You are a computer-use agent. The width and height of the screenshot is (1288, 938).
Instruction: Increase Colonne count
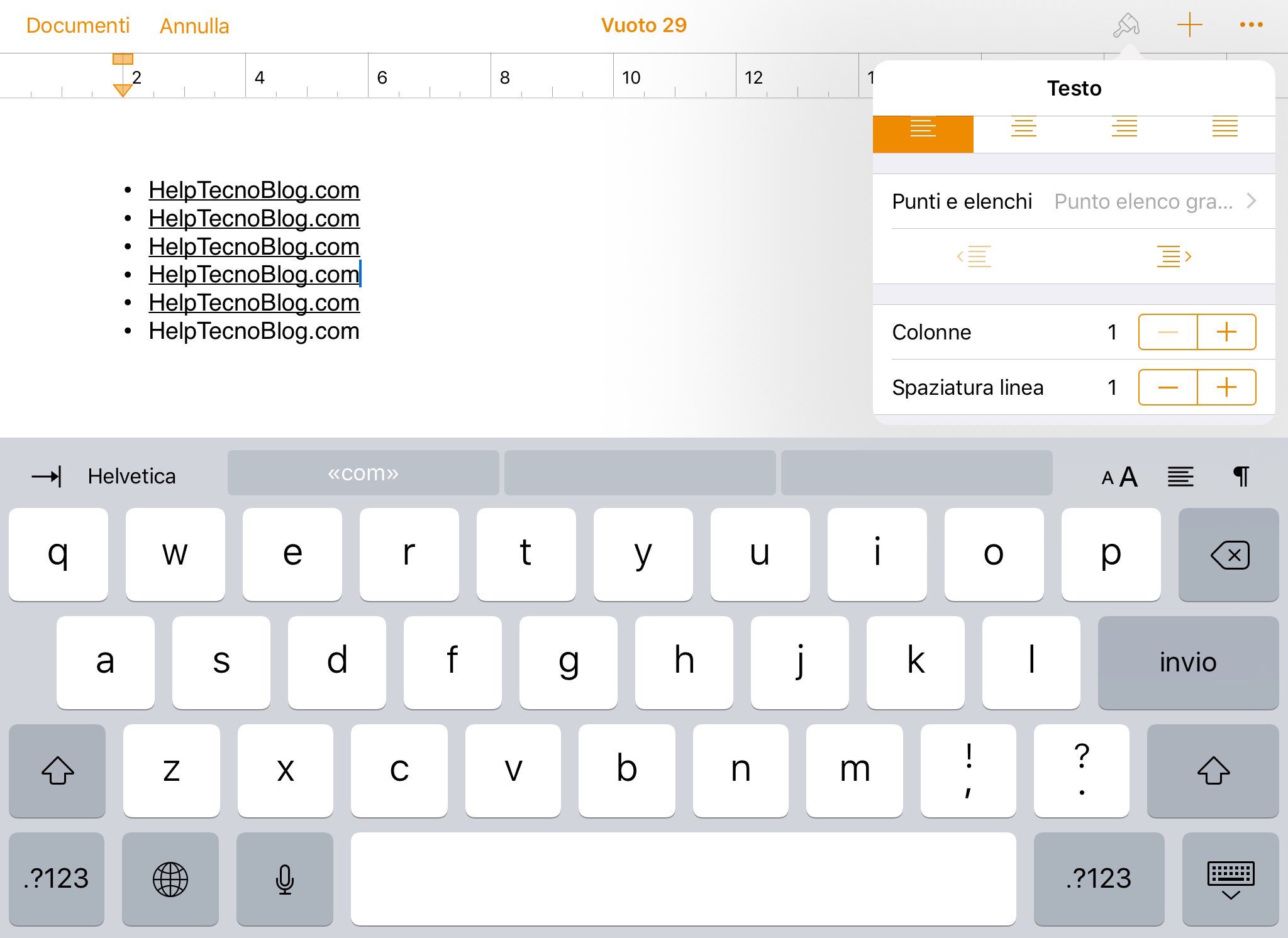click(1226, 332)
